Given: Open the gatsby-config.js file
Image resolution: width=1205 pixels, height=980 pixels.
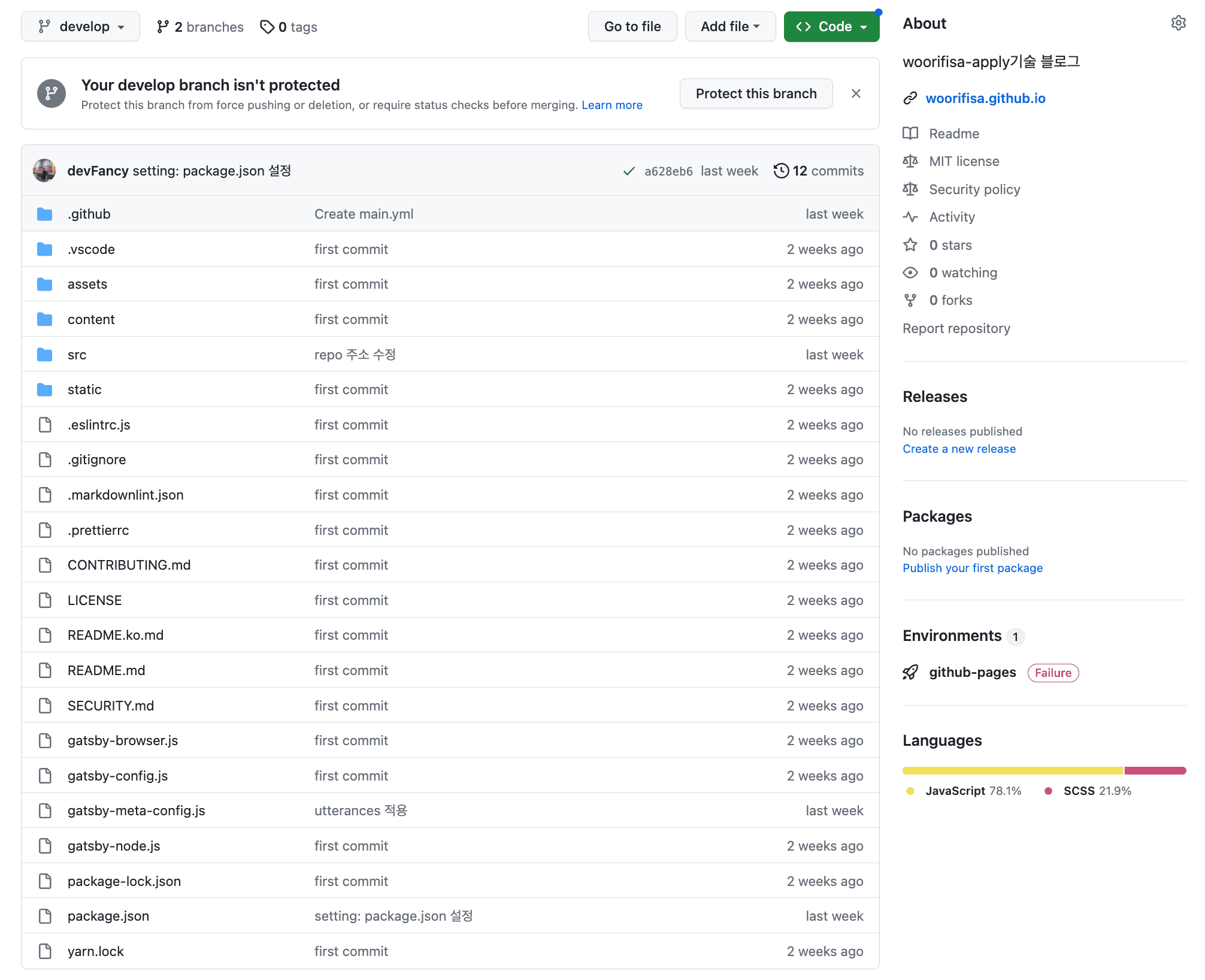Looking at the screenshot, I should coord(117,776).
